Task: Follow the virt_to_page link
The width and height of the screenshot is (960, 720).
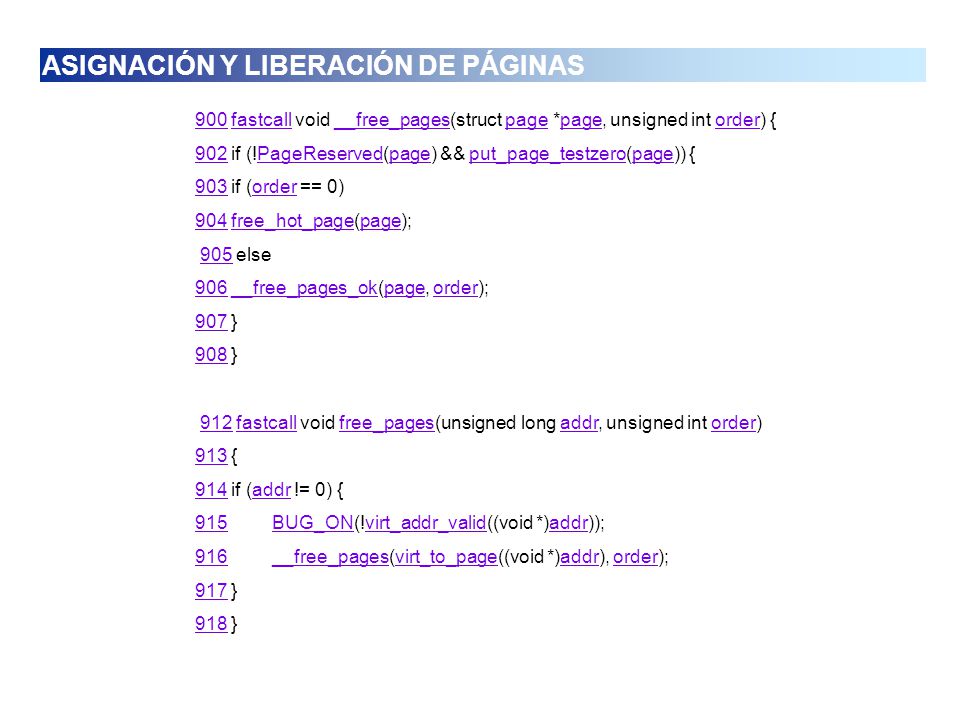Action: 446,557
